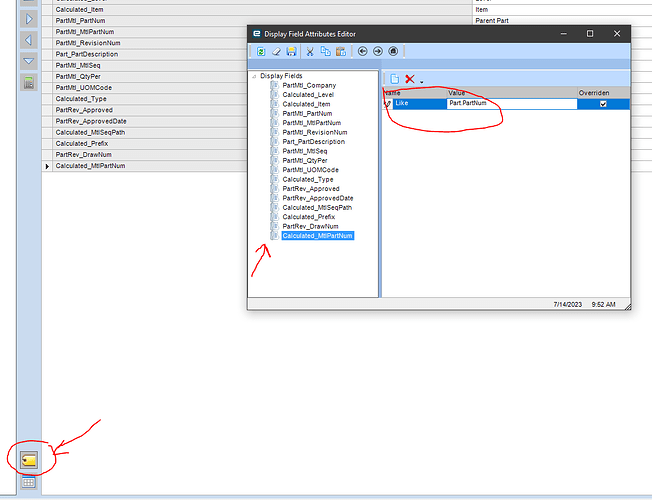This screenshot has width=652, height=500.
Task: Select PartMtl_MtlPartNum in Display Fields tree
Action: coord(312,123)
